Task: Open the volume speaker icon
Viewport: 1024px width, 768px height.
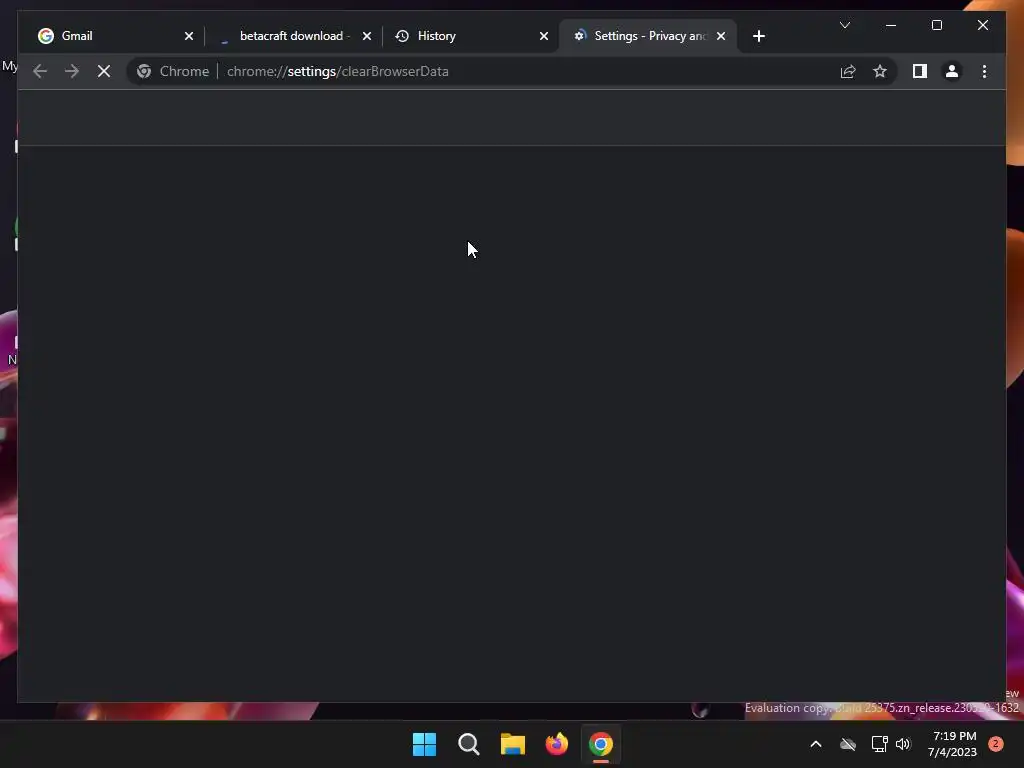Action: [903, 744]
